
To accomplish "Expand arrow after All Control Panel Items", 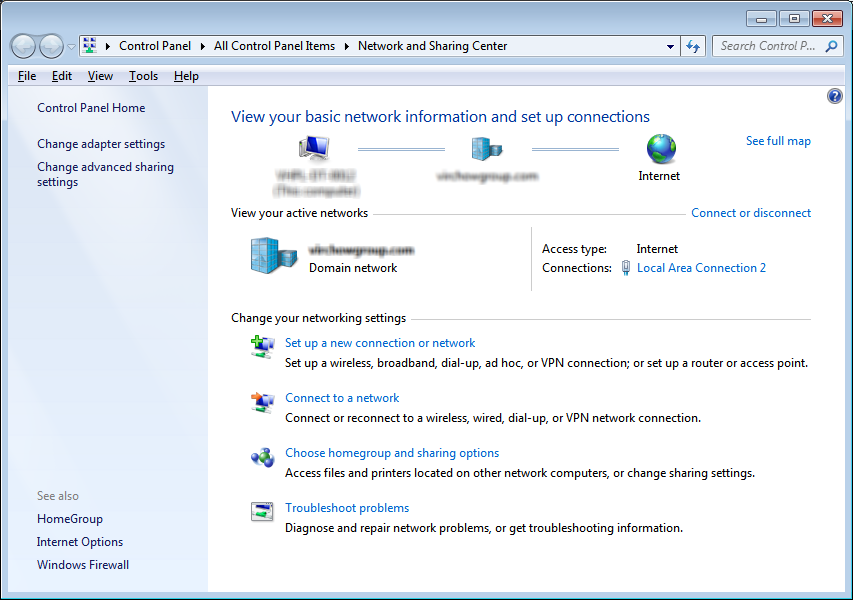I will [x=347, y=46].
